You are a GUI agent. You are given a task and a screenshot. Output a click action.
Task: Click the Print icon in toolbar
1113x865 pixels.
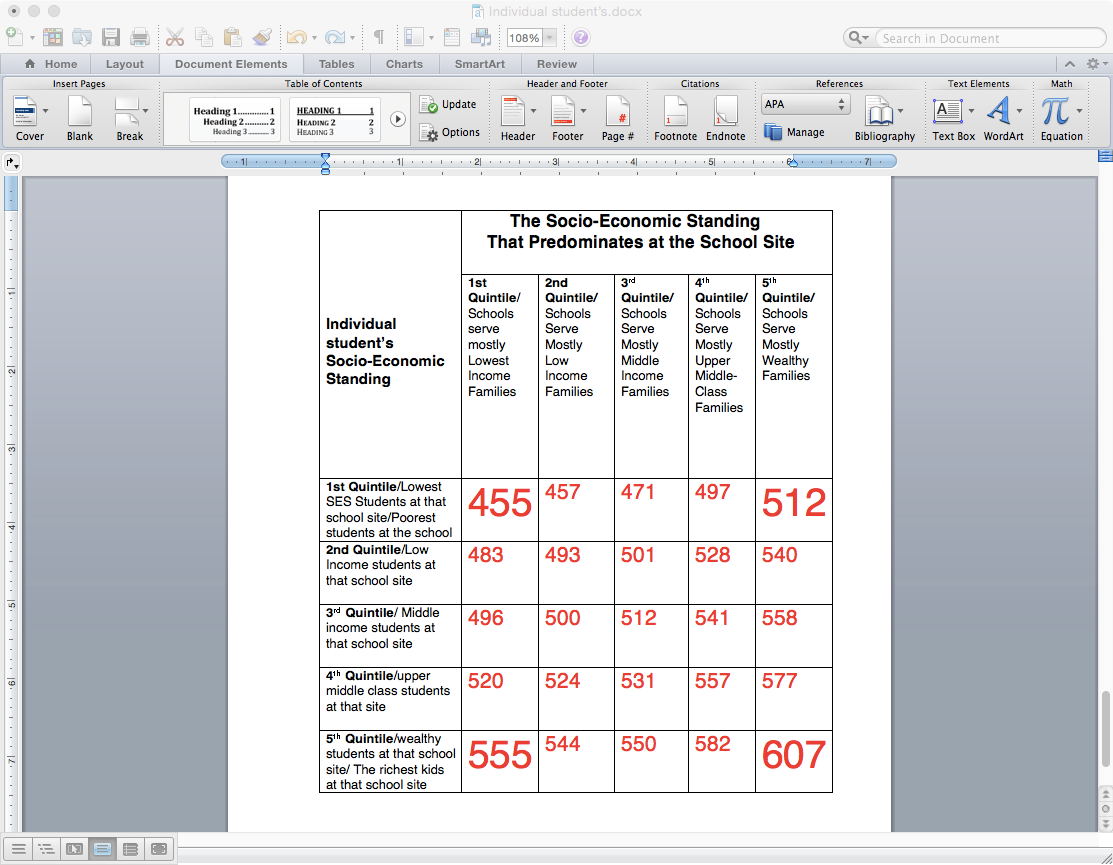140,37
